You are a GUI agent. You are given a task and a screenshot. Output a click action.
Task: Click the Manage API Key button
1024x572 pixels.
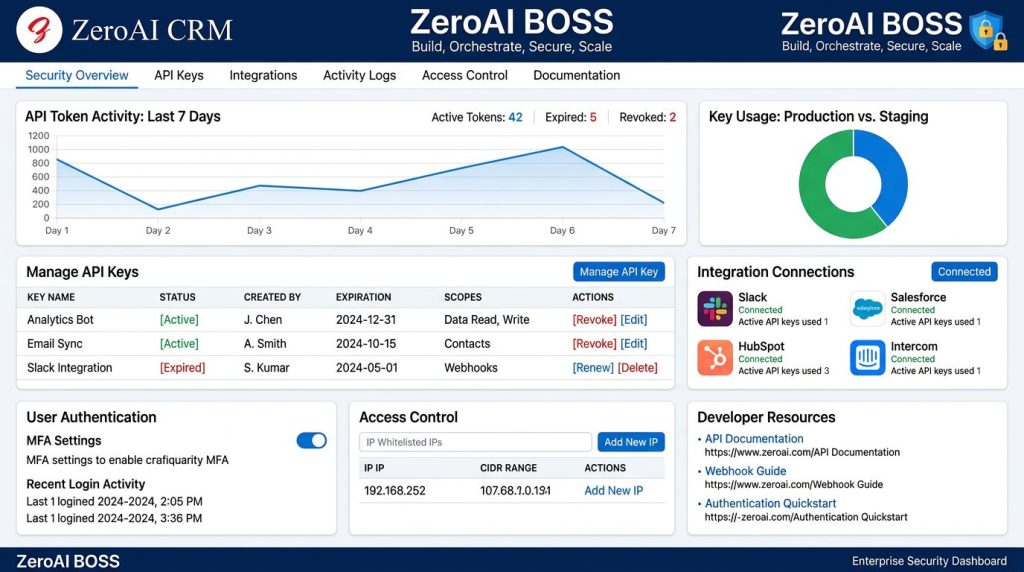[618, 272]
